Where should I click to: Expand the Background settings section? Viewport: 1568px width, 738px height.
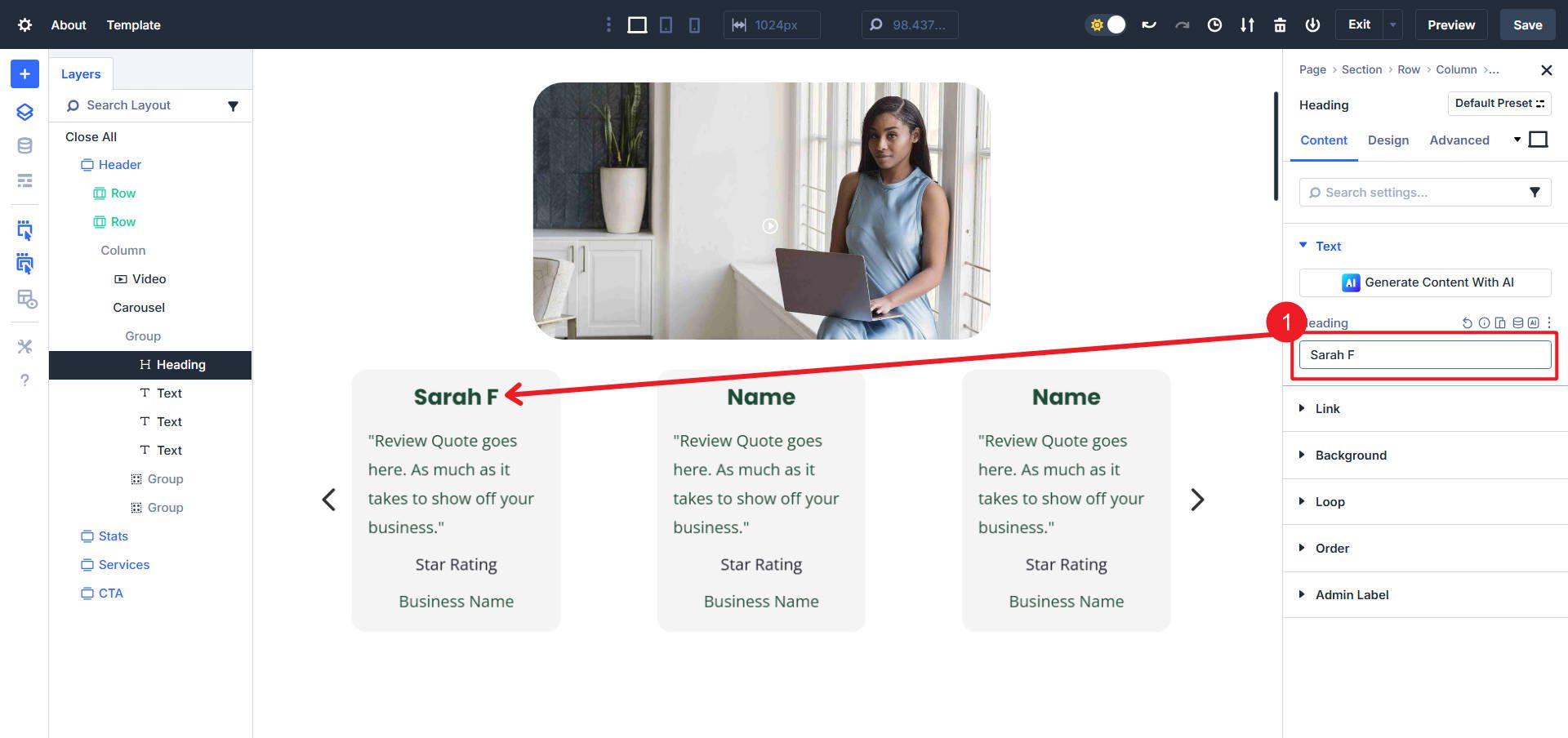[x=1351, y=455]
